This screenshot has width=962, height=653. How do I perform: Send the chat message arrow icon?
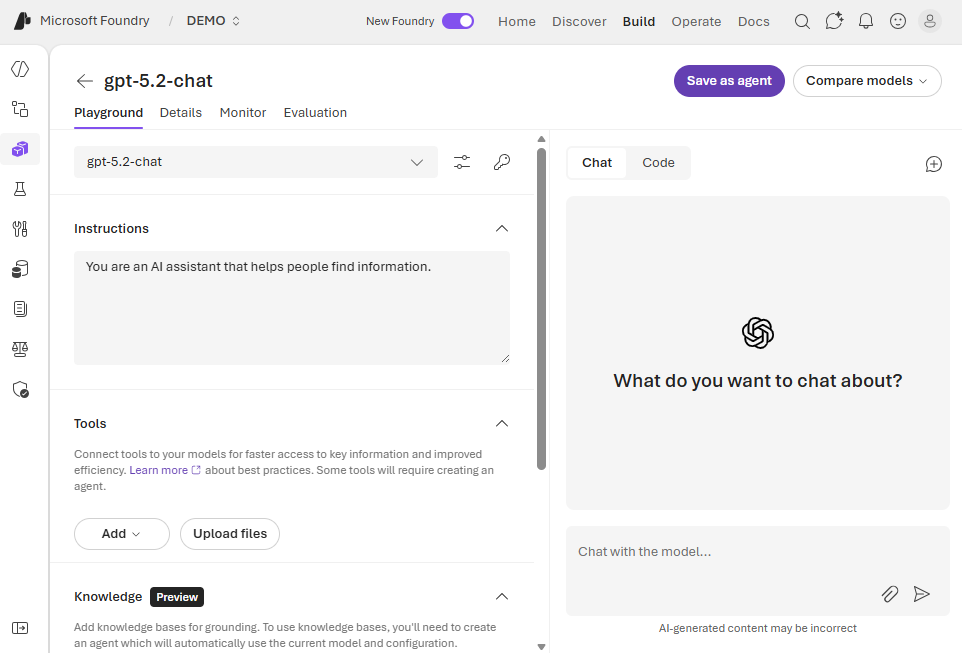(921, 594)
